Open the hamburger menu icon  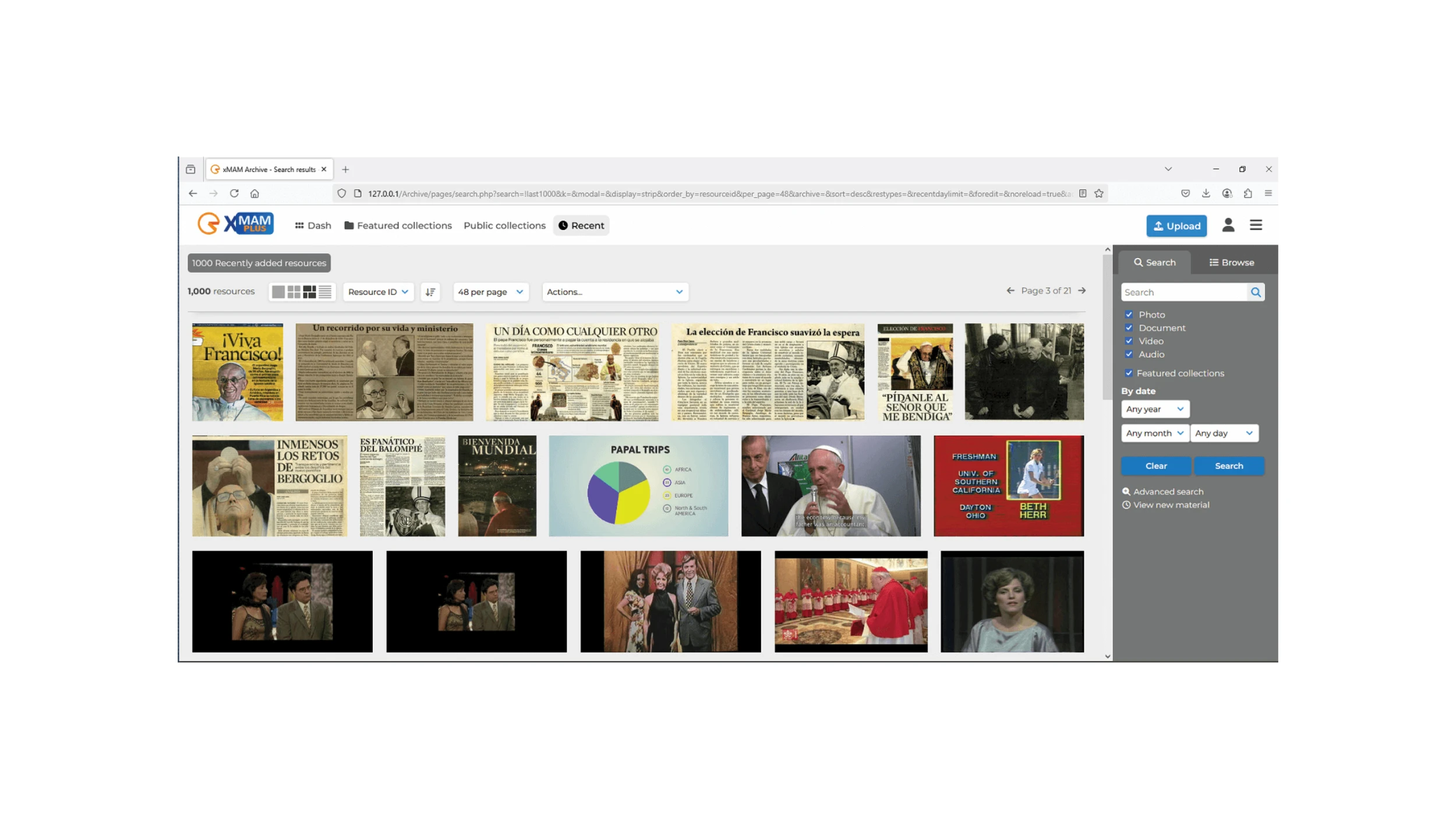(x=1256, y=225)
